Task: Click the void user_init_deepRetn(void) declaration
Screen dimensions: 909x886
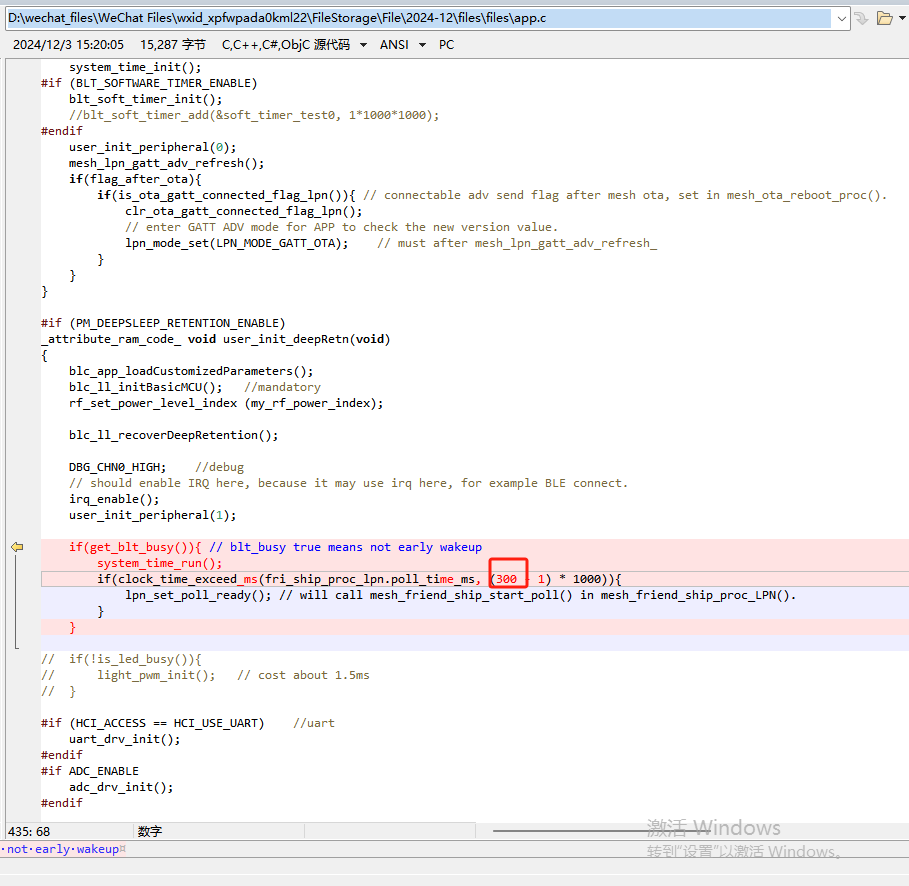Action: click(289, 339)
